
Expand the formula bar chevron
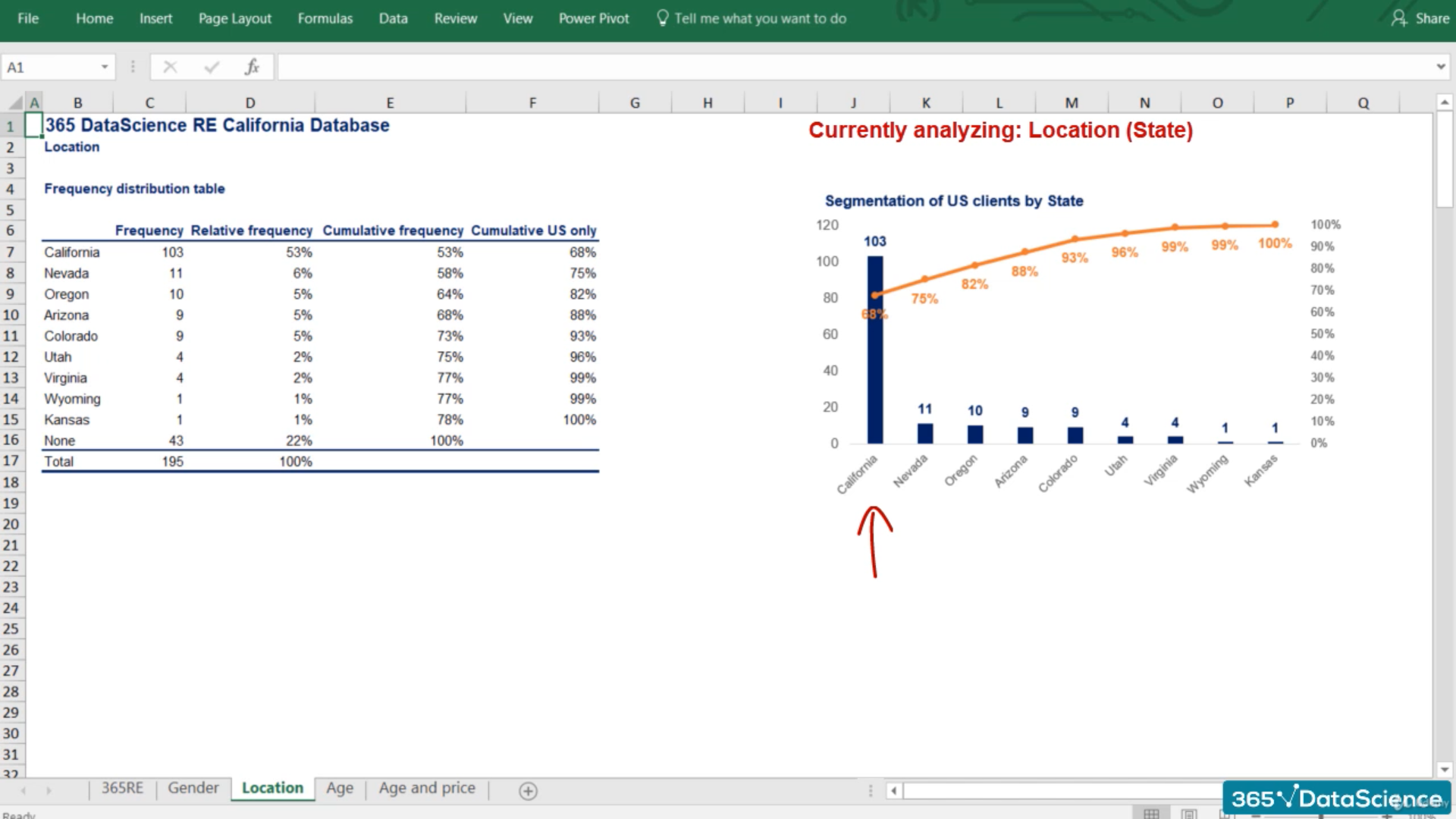[x=1440, y=67]
